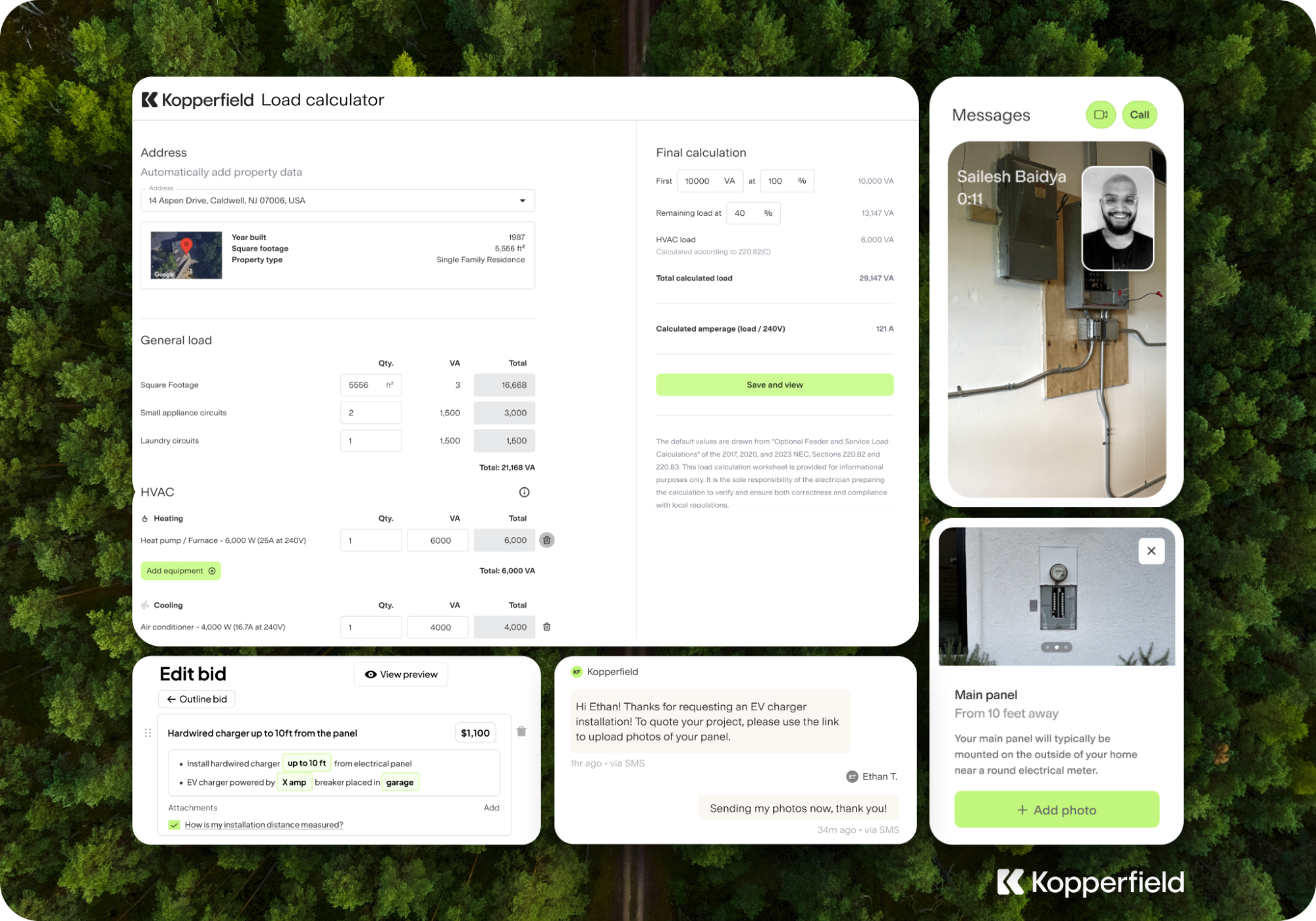This screenshot has height=921, width=1316.
Task: Click the Save and view button
Action: [774, 385]
